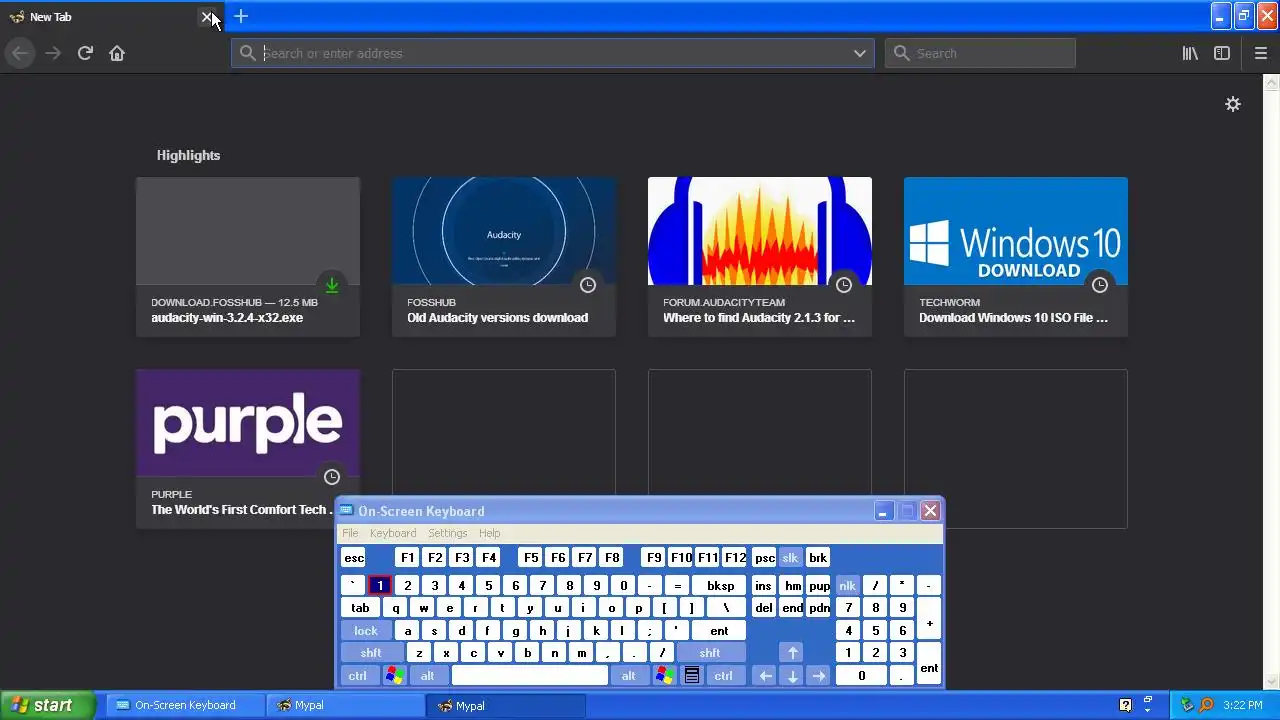Toggle the left alt key
Screen dimensions: 1280x720
coord(427,676)
